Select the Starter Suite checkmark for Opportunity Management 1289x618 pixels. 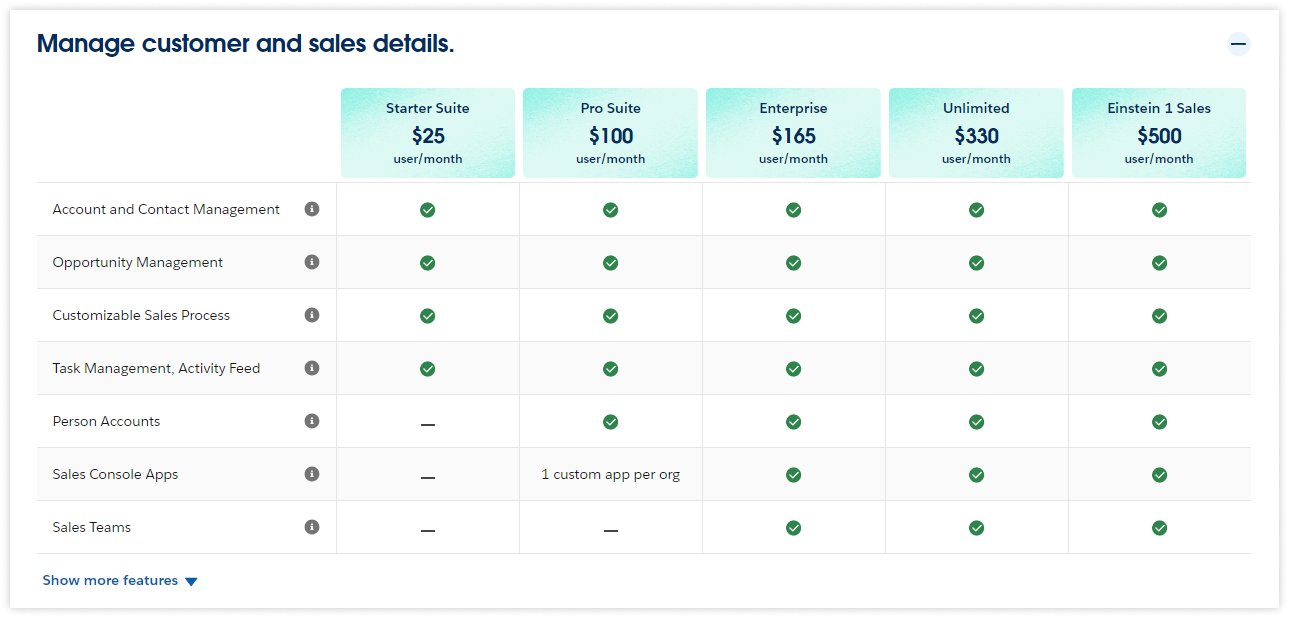[x=427, y=262]
